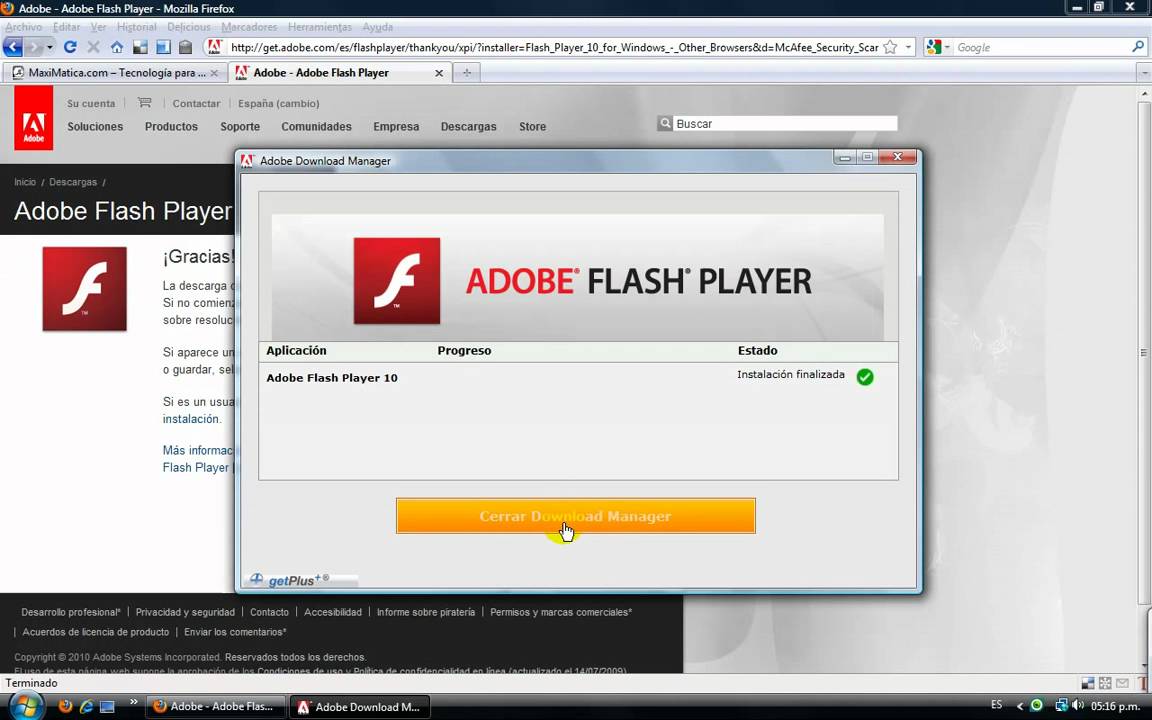Screen dimensions: 1152x720
Task: Click the Delicious bookmarks toolbar icon
Action: [140, 47]
